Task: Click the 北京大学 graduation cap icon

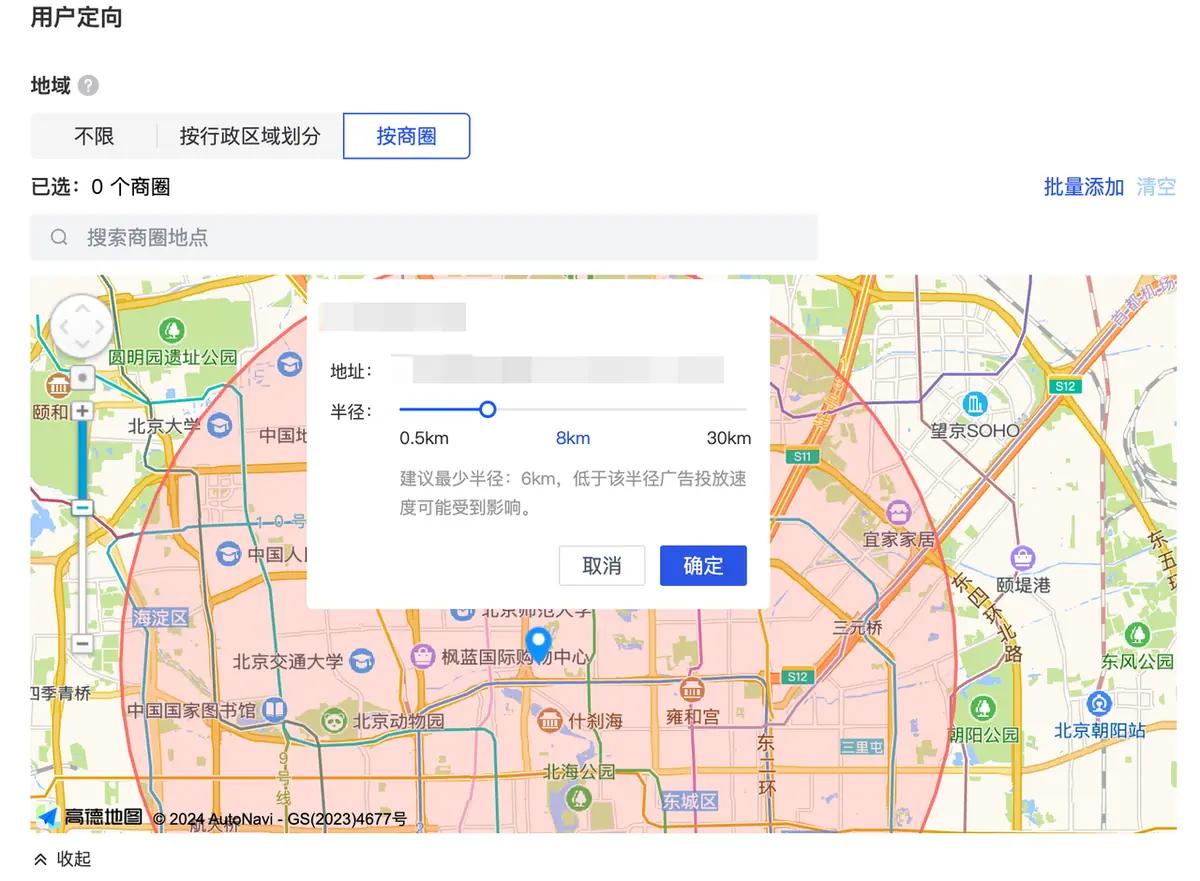Action: coord(219,425)
